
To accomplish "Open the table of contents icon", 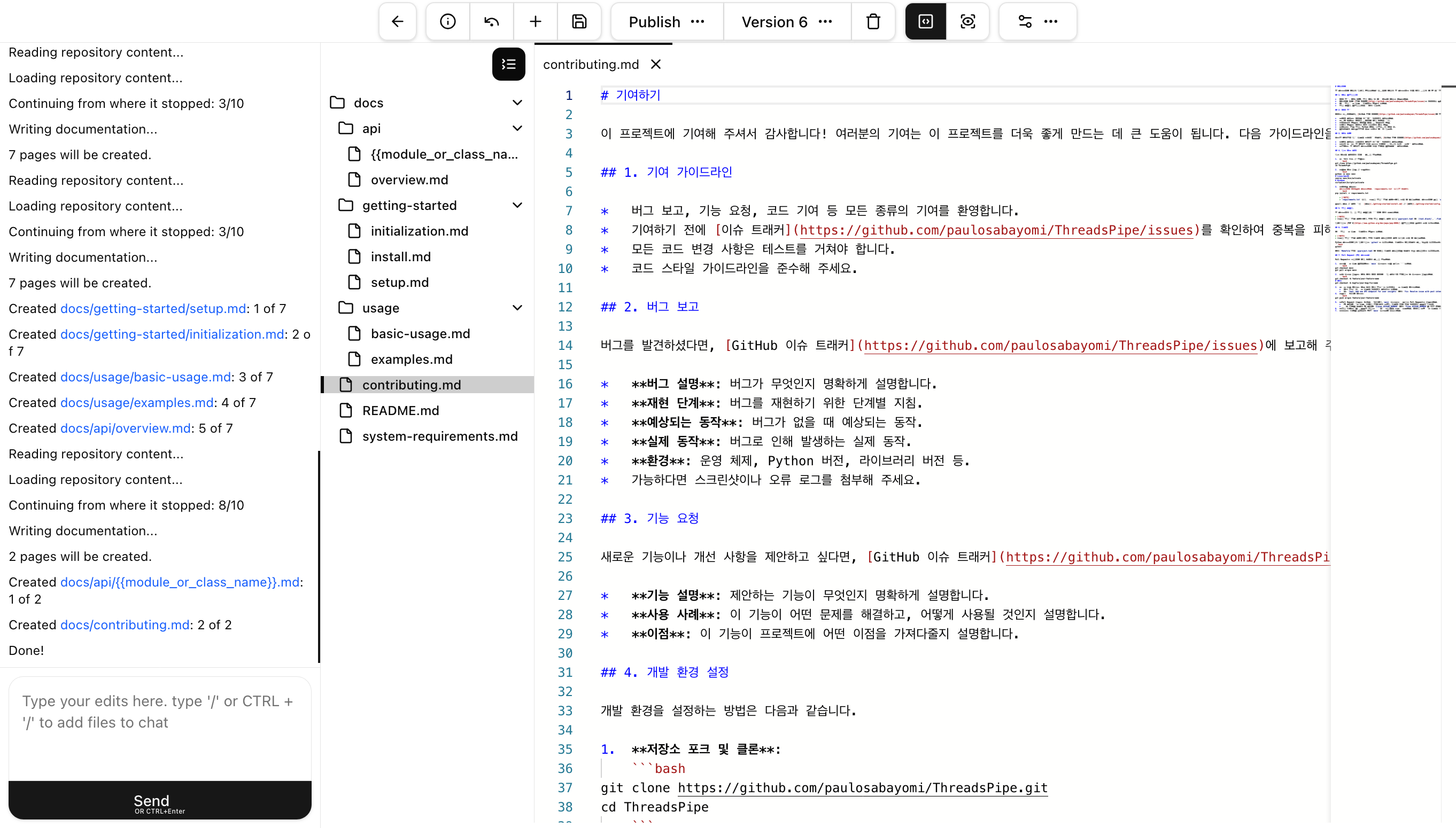I will point(508,64).
